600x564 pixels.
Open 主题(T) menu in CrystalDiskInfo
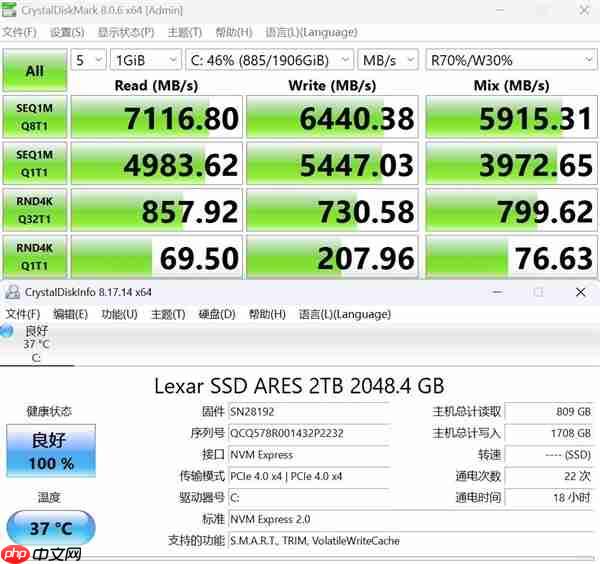(168, 314)
